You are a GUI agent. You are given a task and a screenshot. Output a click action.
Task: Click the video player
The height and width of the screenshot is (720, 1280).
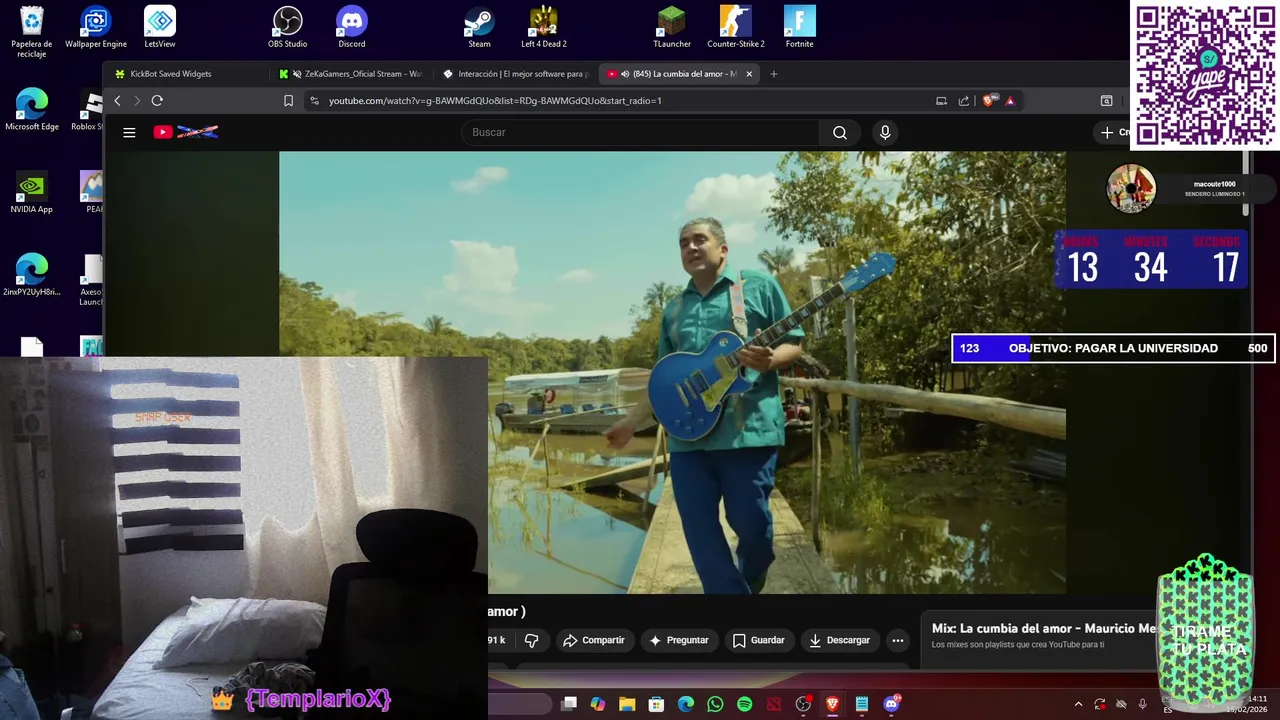[x=672, y=372]
